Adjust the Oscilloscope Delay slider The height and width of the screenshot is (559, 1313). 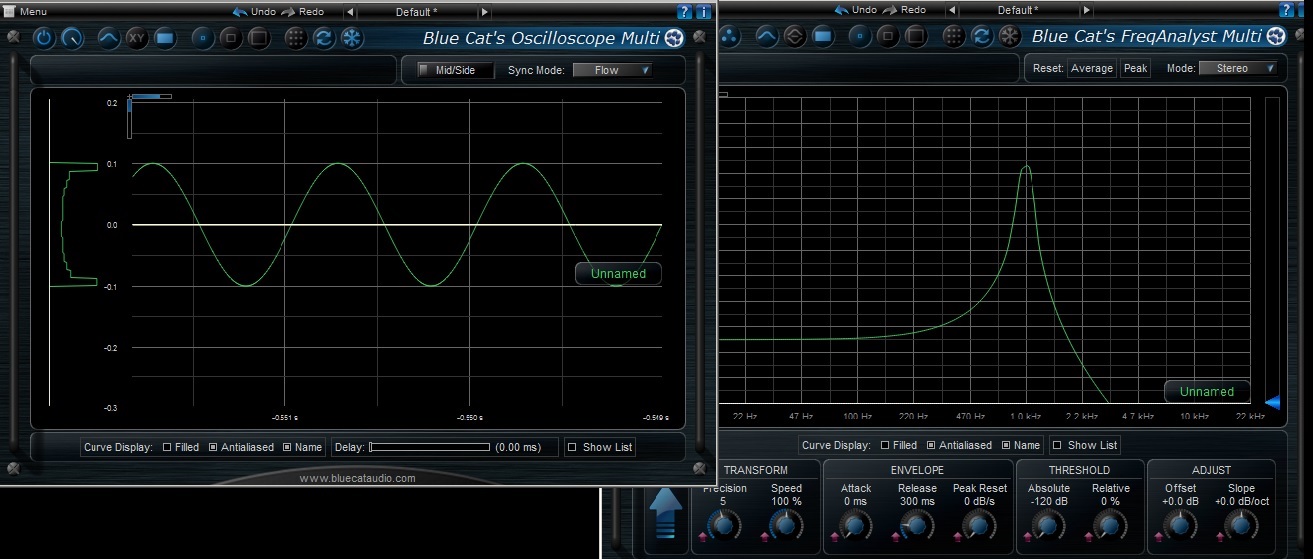(430, 447)
